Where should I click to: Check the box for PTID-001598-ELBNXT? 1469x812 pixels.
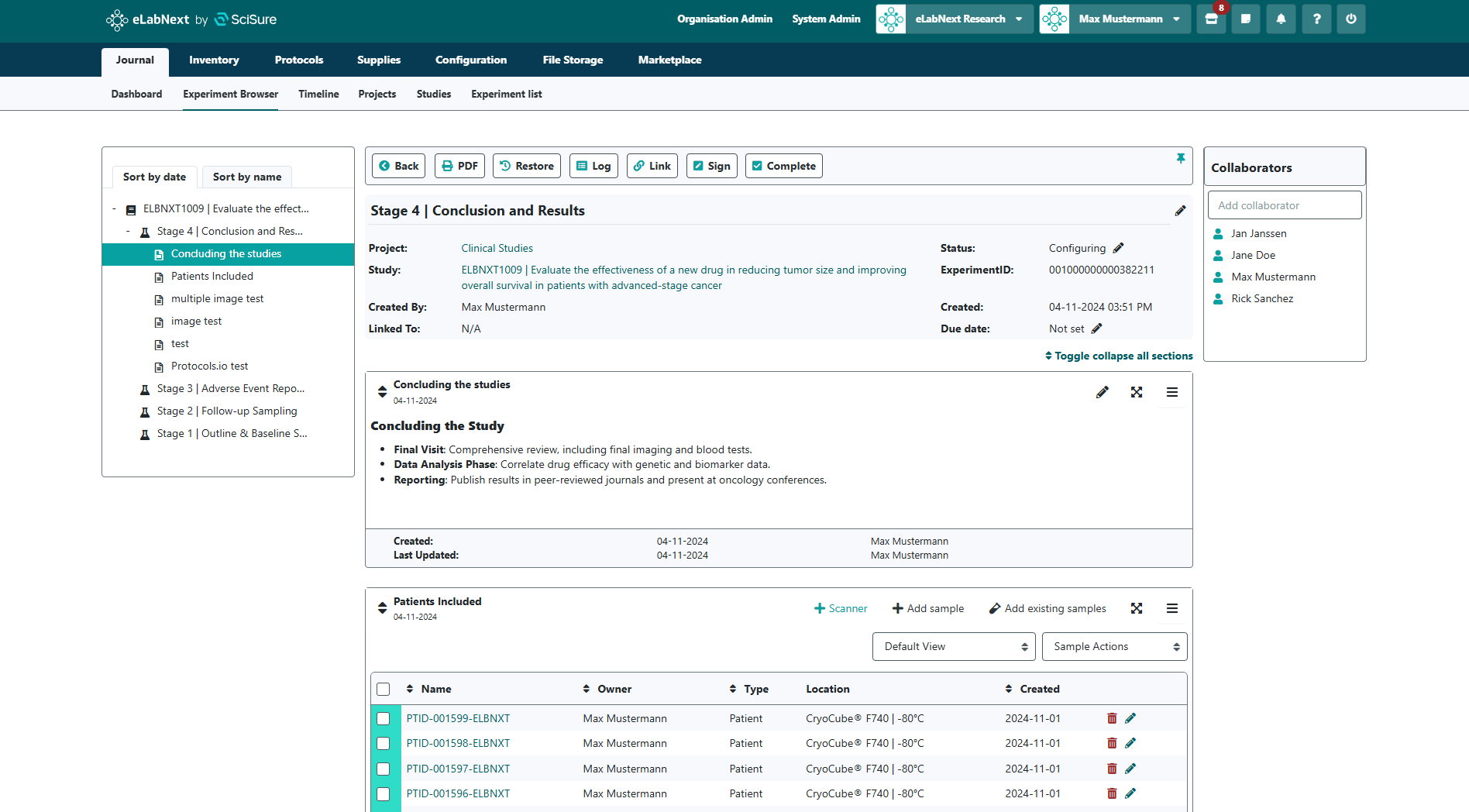(383, 743)
